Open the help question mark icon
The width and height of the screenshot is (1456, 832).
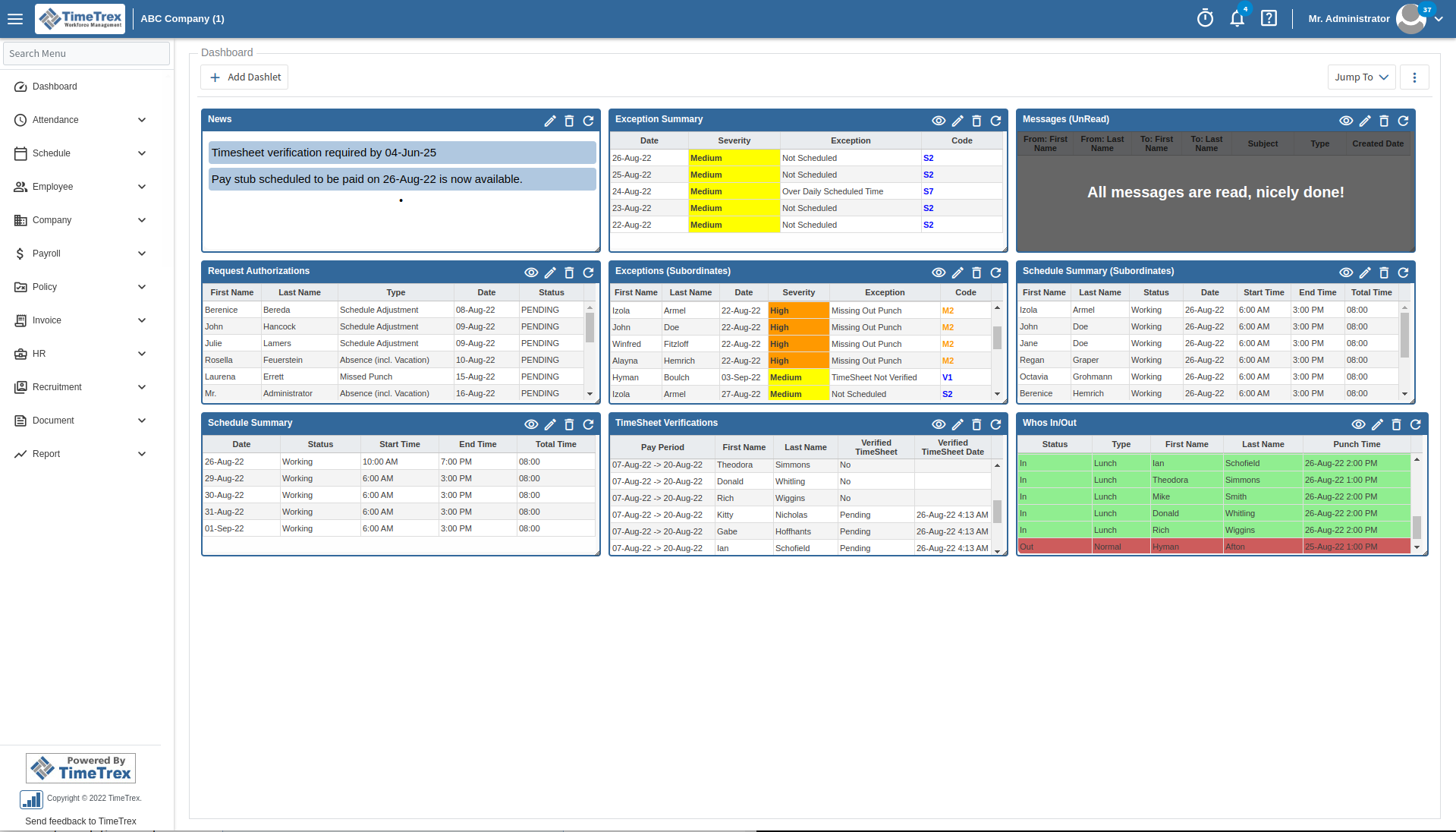pyautogui.click(x=1268, y=18)
